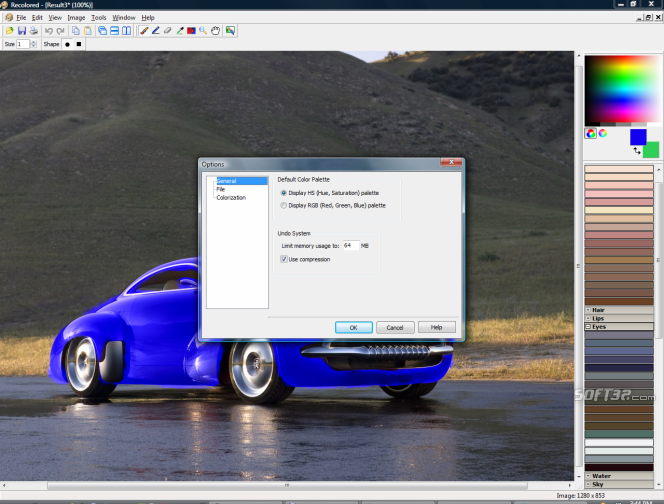Switch to the HS color wheel icon
The image size is (664, 504).
pyautogui.click(x=603, y=133)
